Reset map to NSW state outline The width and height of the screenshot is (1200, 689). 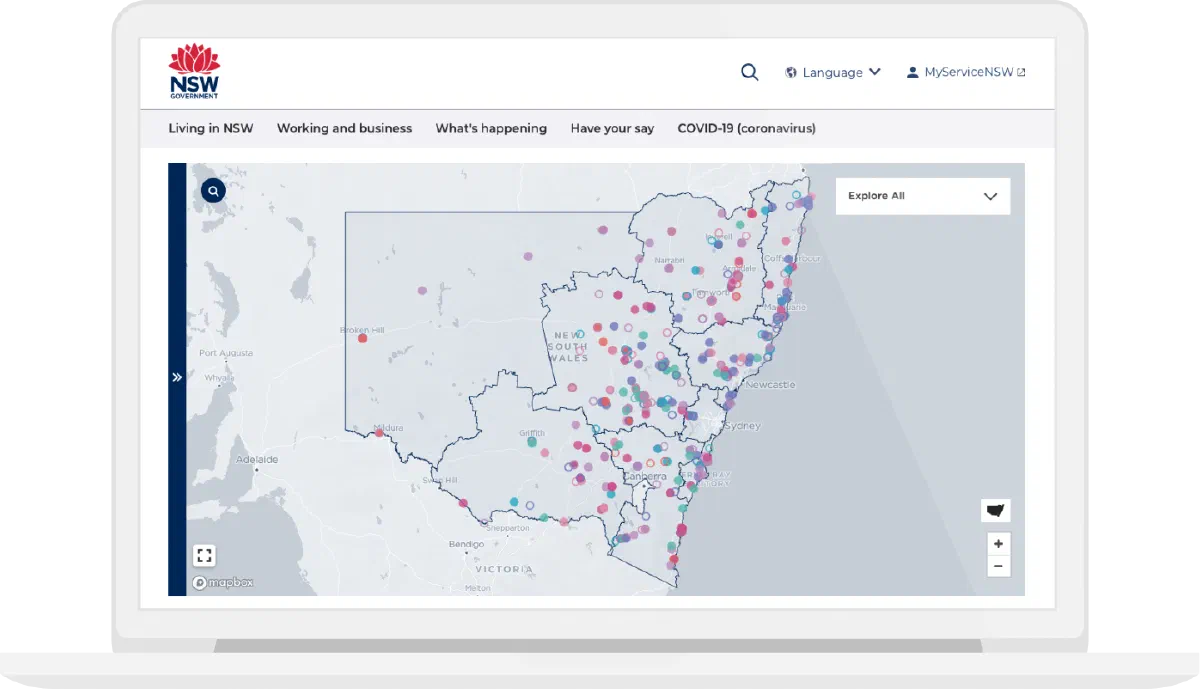tap(995, 510)
